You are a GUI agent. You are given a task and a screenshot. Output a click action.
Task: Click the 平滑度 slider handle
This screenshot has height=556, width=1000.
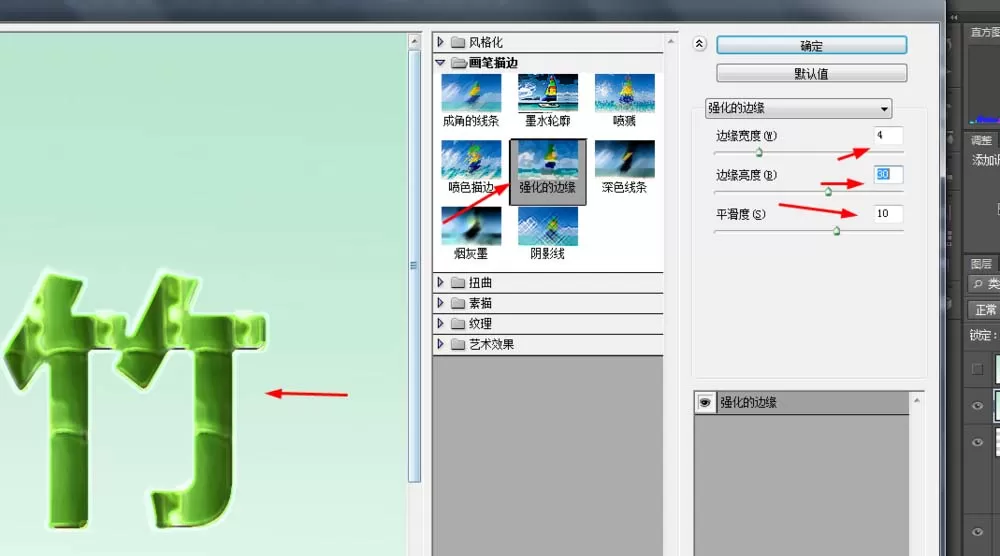point(836,231)
